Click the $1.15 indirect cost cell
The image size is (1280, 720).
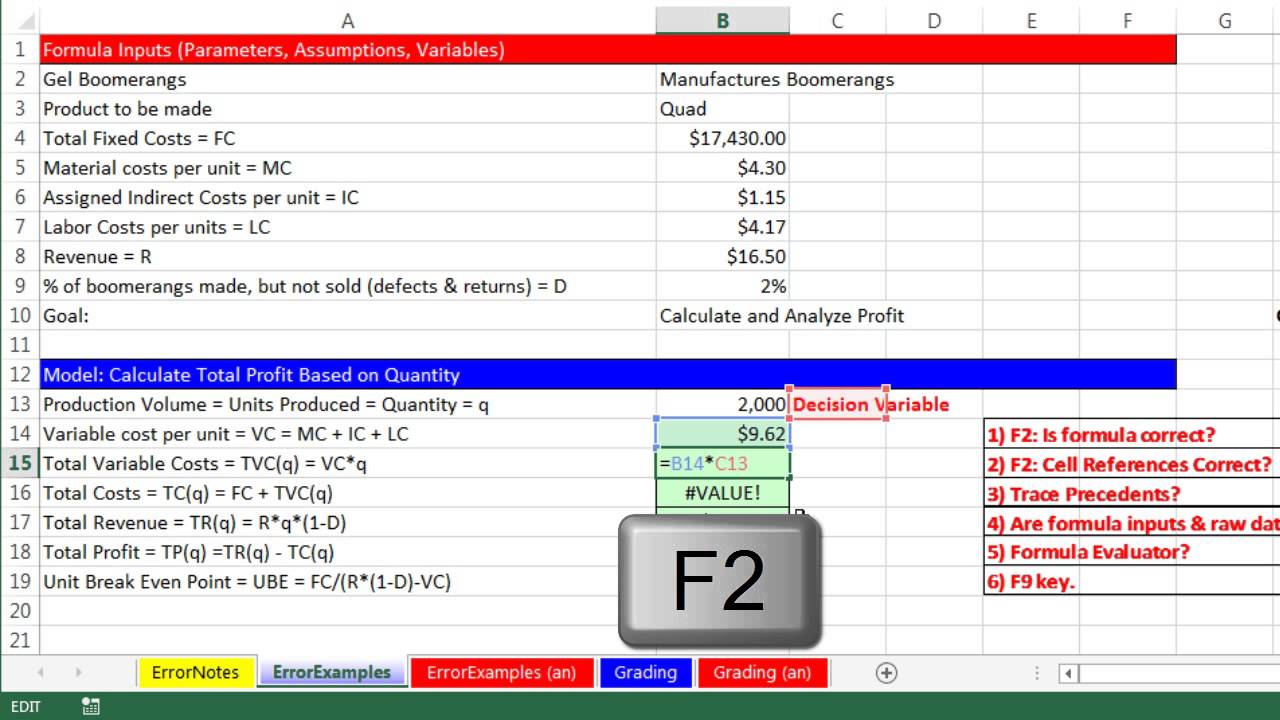tap(722, 197)
